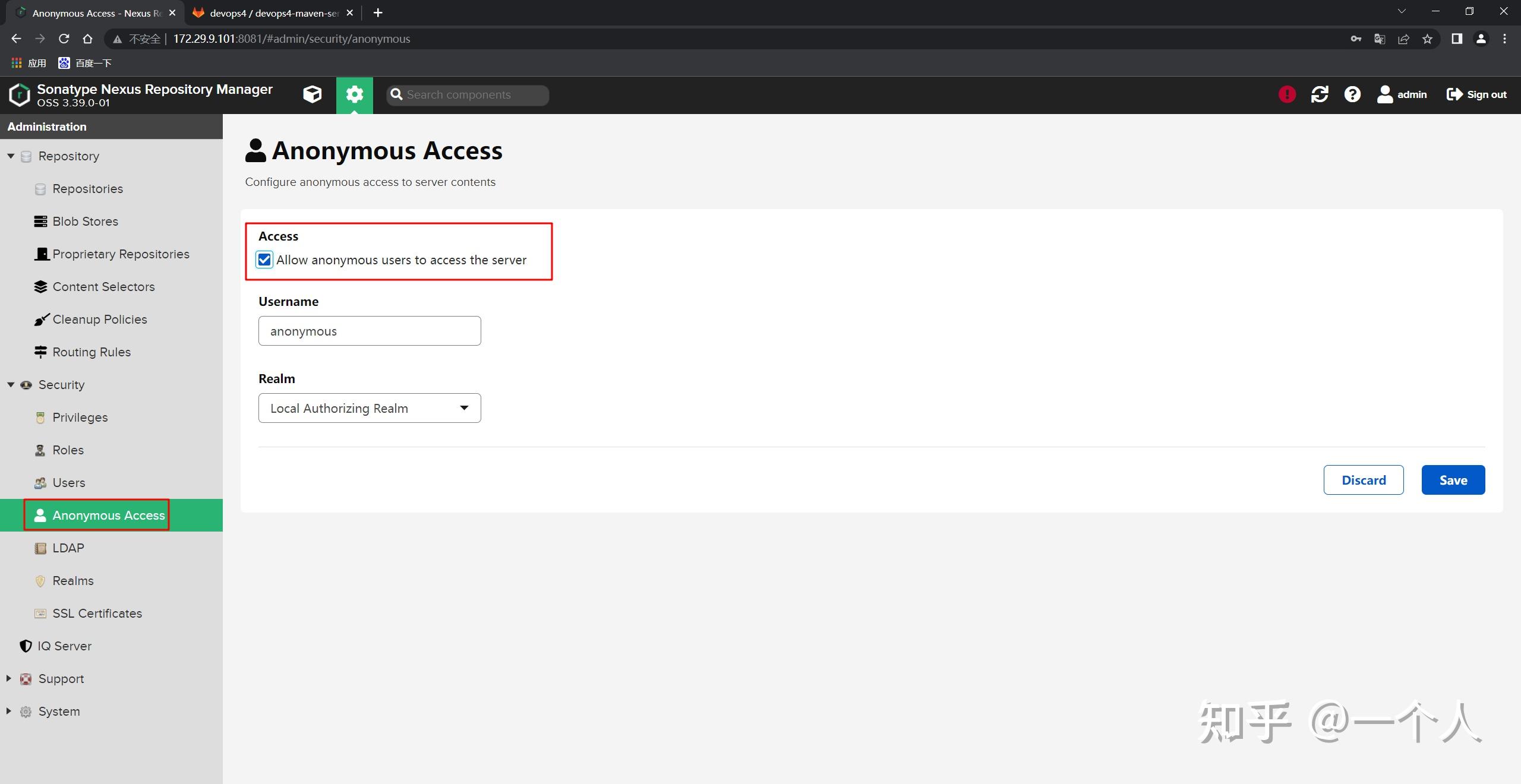Uncheck Allow anonymous users to access server

point(264,260)
